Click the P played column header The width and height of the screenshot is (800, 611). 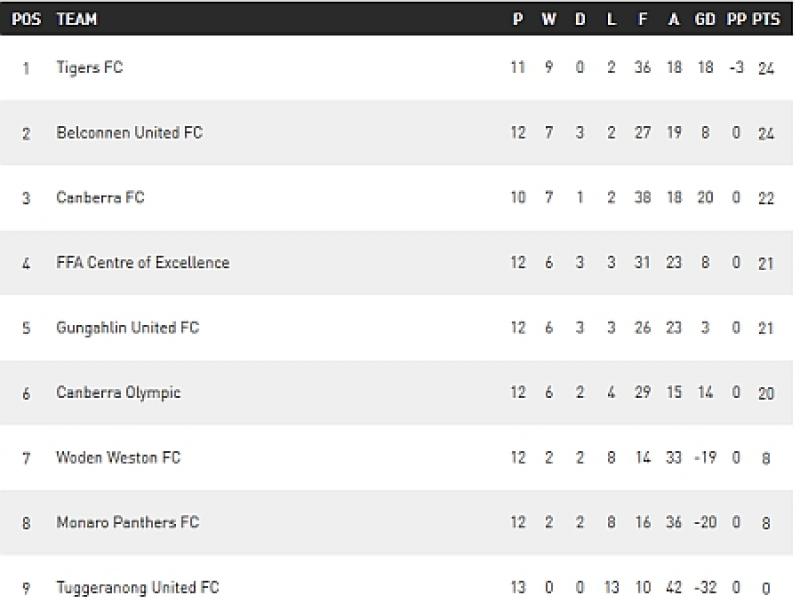pyautogui.click(x=517, y=19)
